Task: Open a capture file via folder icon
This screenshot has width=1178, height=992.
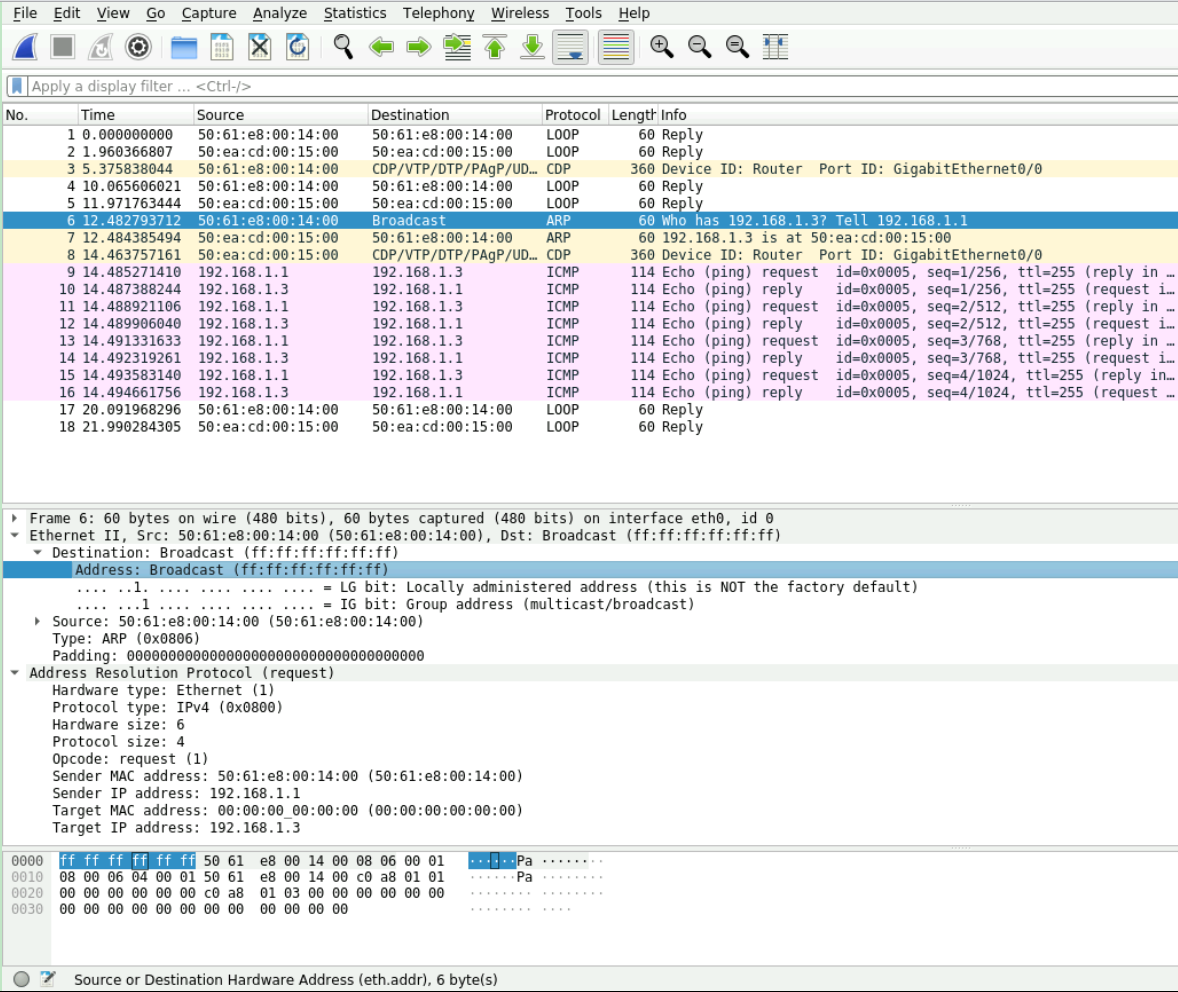Action: pyautogui.click(x=184, y=47)
